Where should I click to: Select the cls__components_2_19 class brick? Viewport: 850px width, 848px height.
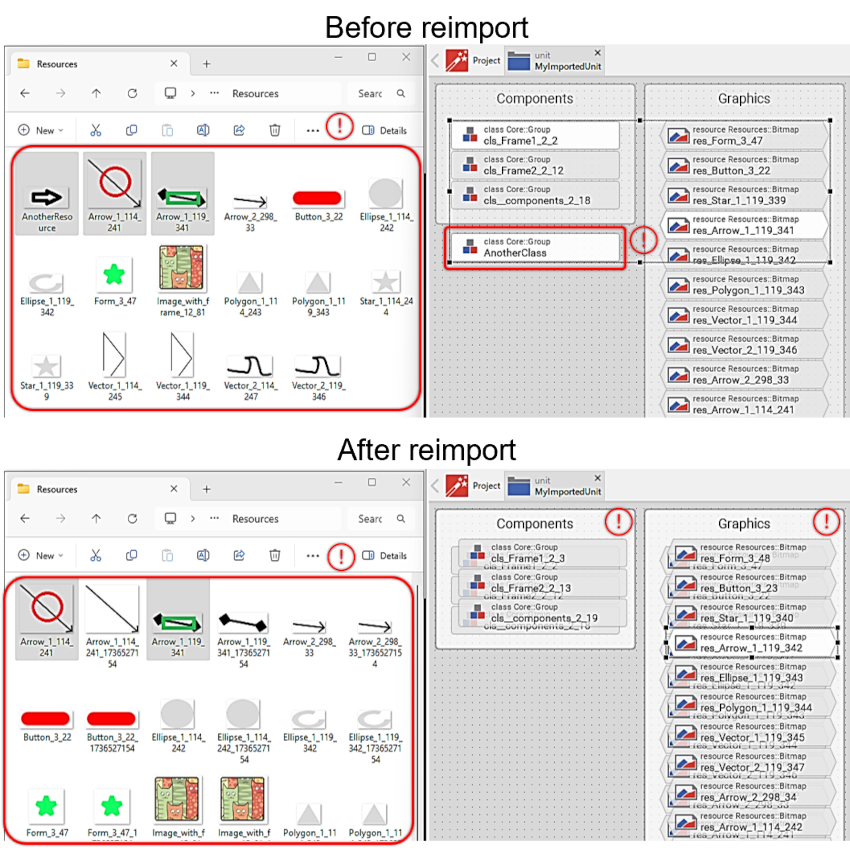(542, 613)
